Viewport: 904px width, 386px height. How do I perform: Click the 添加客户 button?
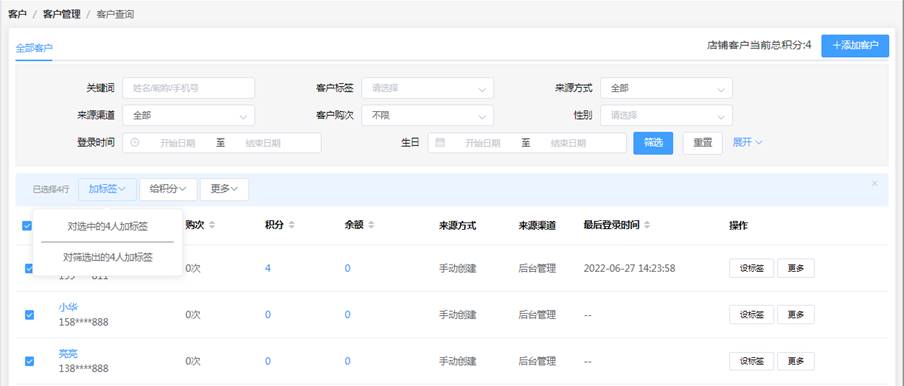click(x=855, y=46)
